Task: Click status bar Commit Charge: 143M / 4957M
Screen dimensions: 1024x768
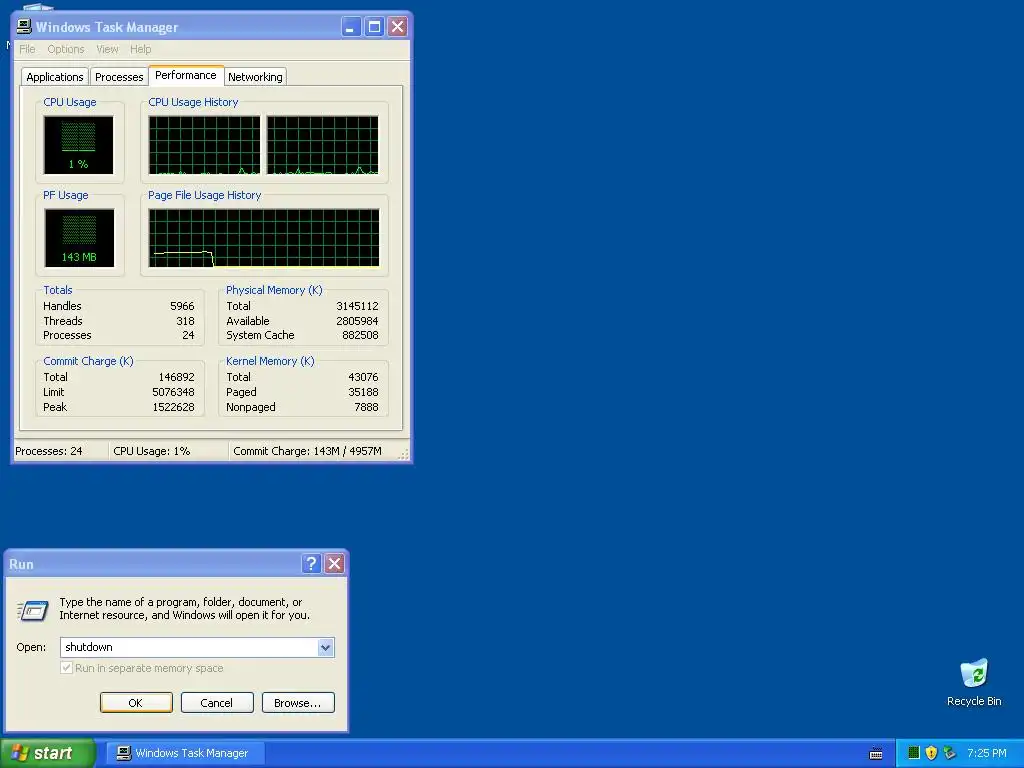Action: (308, 451)
